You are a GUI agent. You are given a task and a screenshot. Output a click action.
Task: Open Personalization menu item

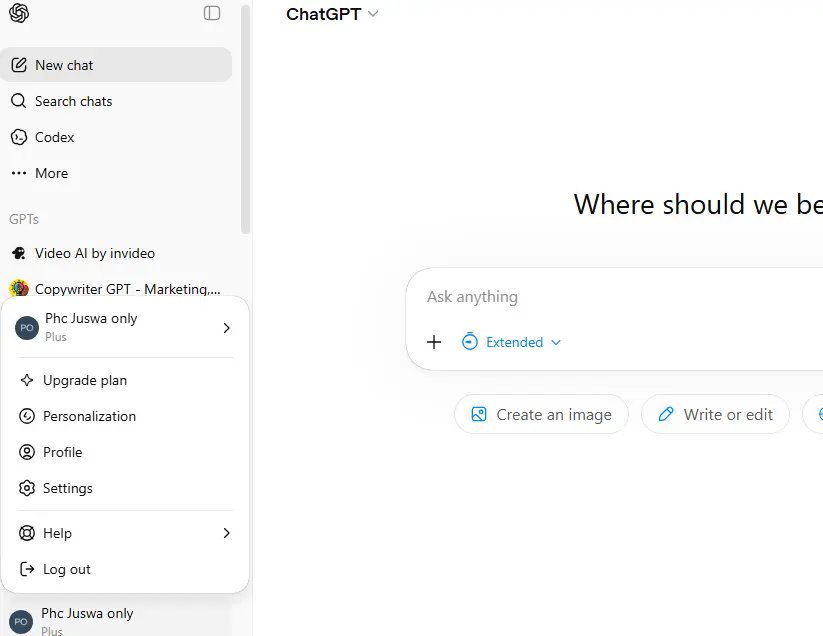point(124,416)
